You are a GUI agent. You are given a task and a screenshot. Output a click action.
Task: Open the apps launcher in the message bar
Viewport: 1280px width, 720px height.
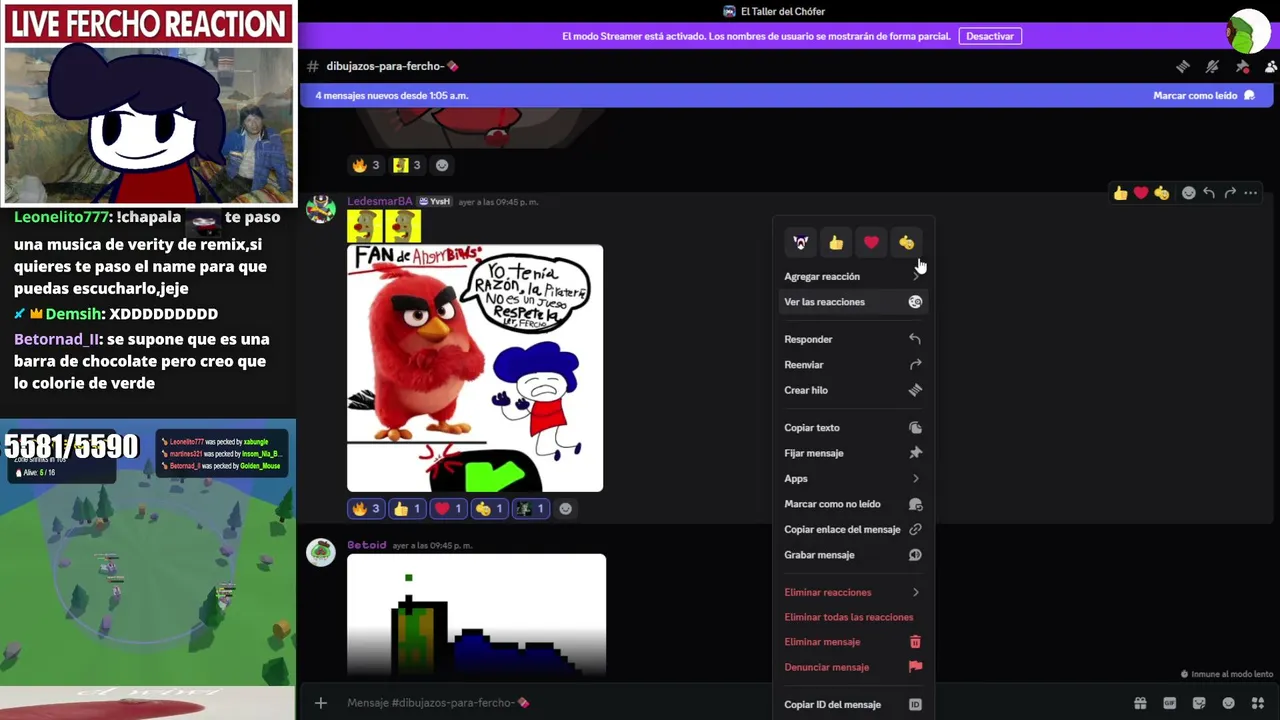pos(1258,703)
